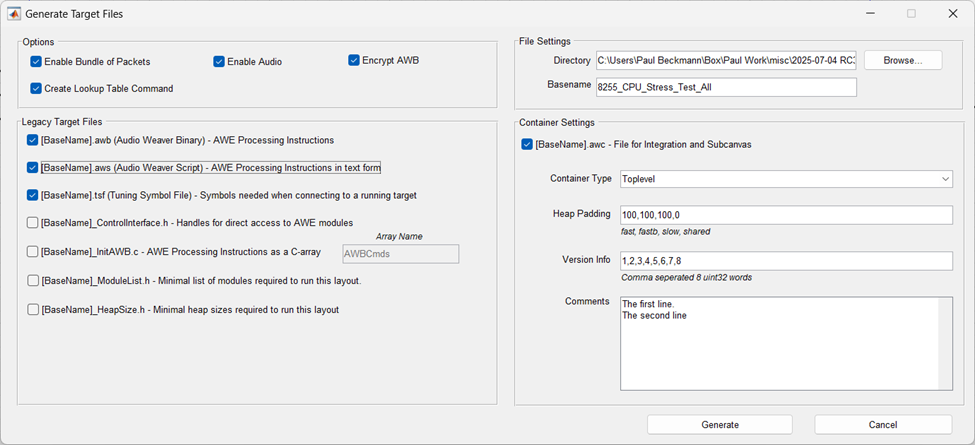Screen dimensions: 975x445
Task: Uncheck the Enable Audio option
Action: point(219,62)
